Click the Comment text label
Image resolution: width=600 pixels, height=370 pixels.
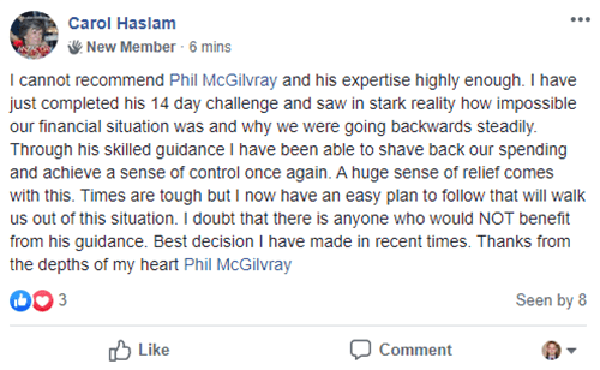(415, 350)
